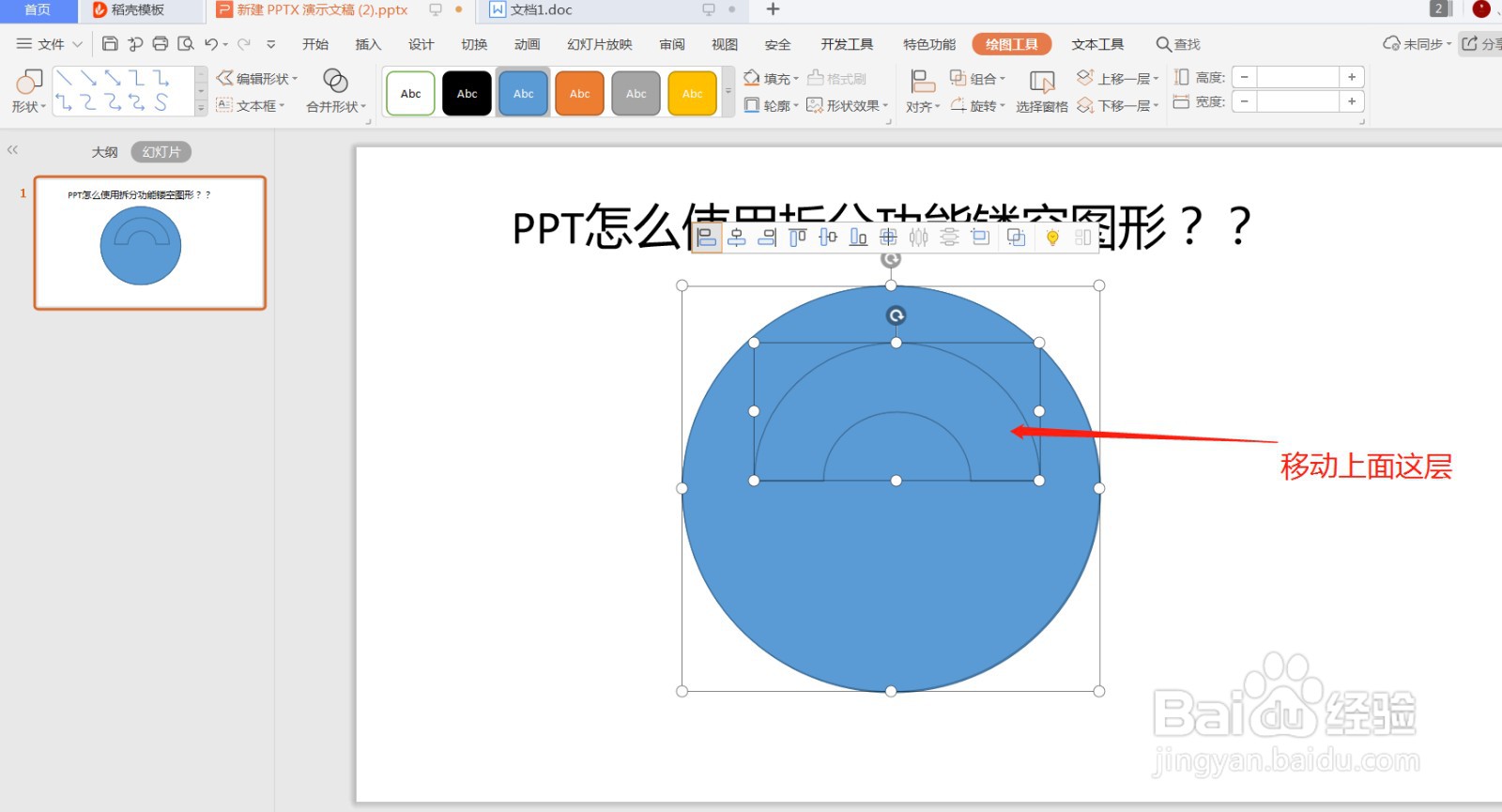Expand 对齐 align dropdown
This screenshot has width=1502, height=812.
pos(938,107)
